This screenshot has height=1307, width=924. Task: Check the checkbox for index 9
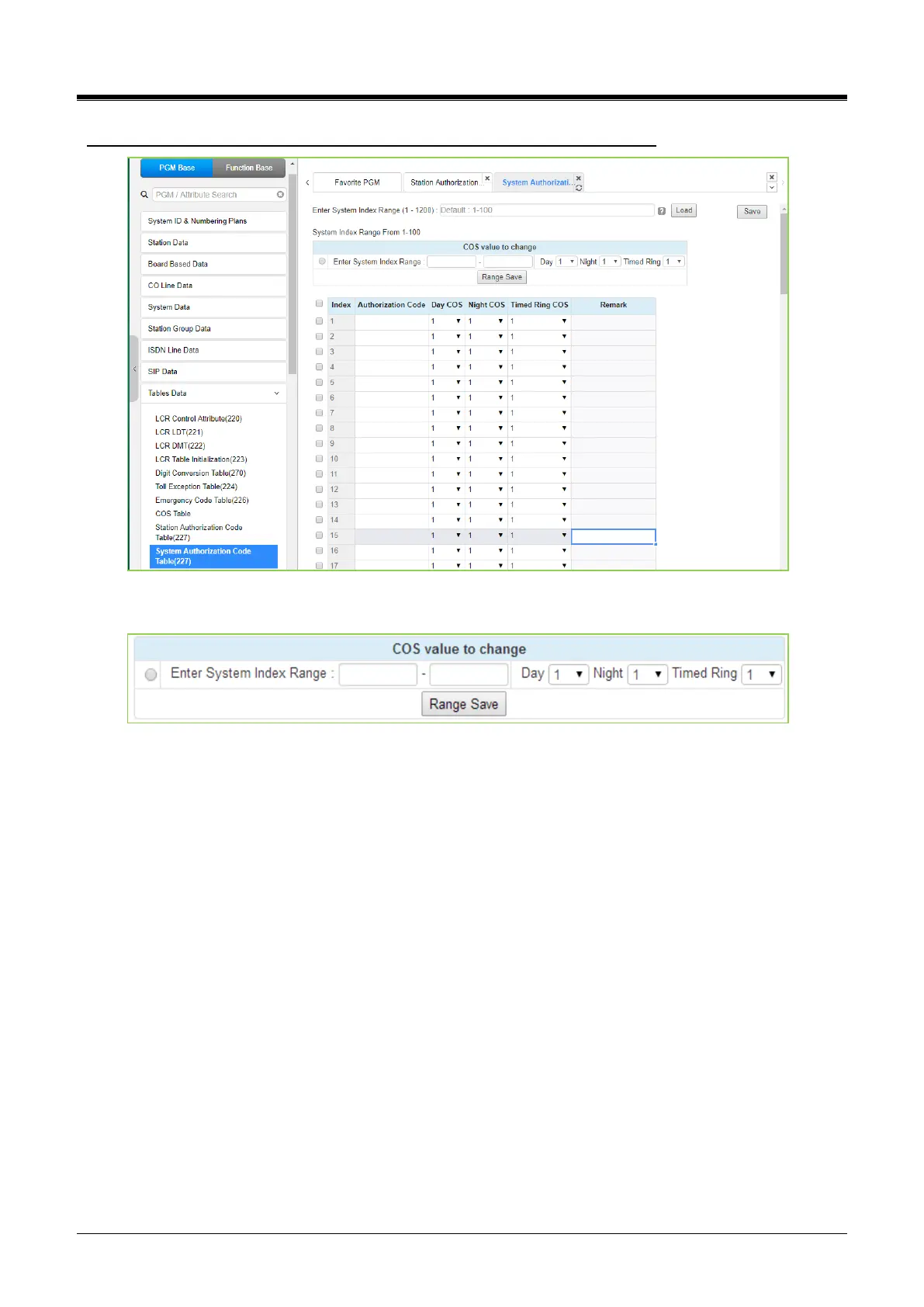(x=319, y=443)
